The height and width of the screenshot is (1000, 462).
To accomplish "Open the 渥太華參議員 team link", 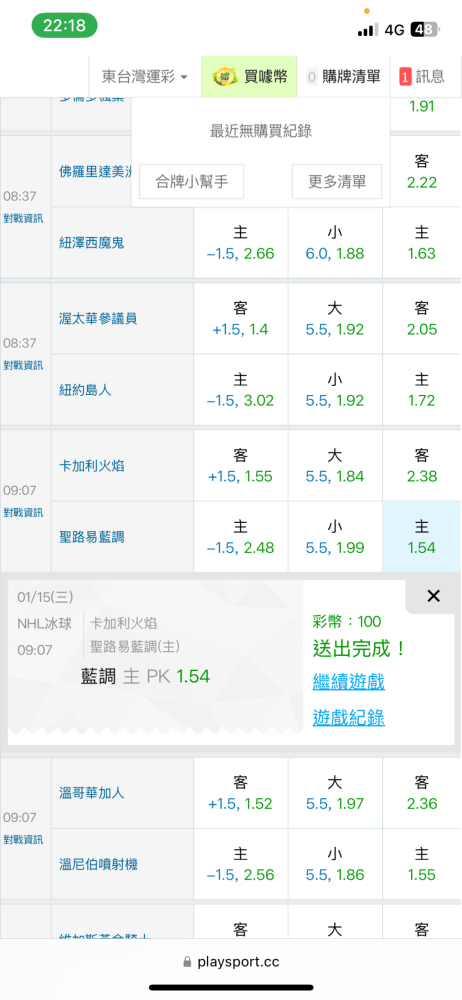I will click(x=98, y=318).
